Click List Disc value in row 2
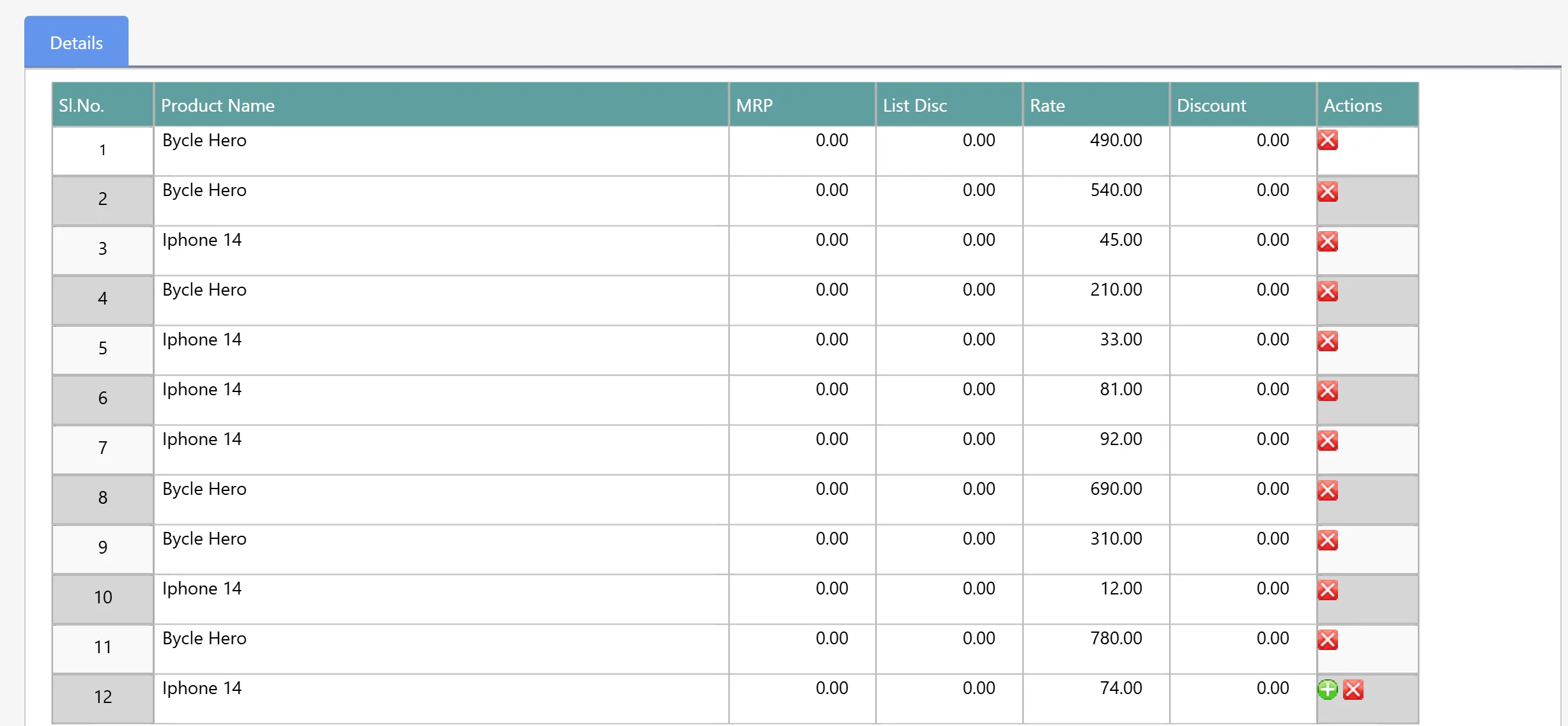 pos(978,190)
